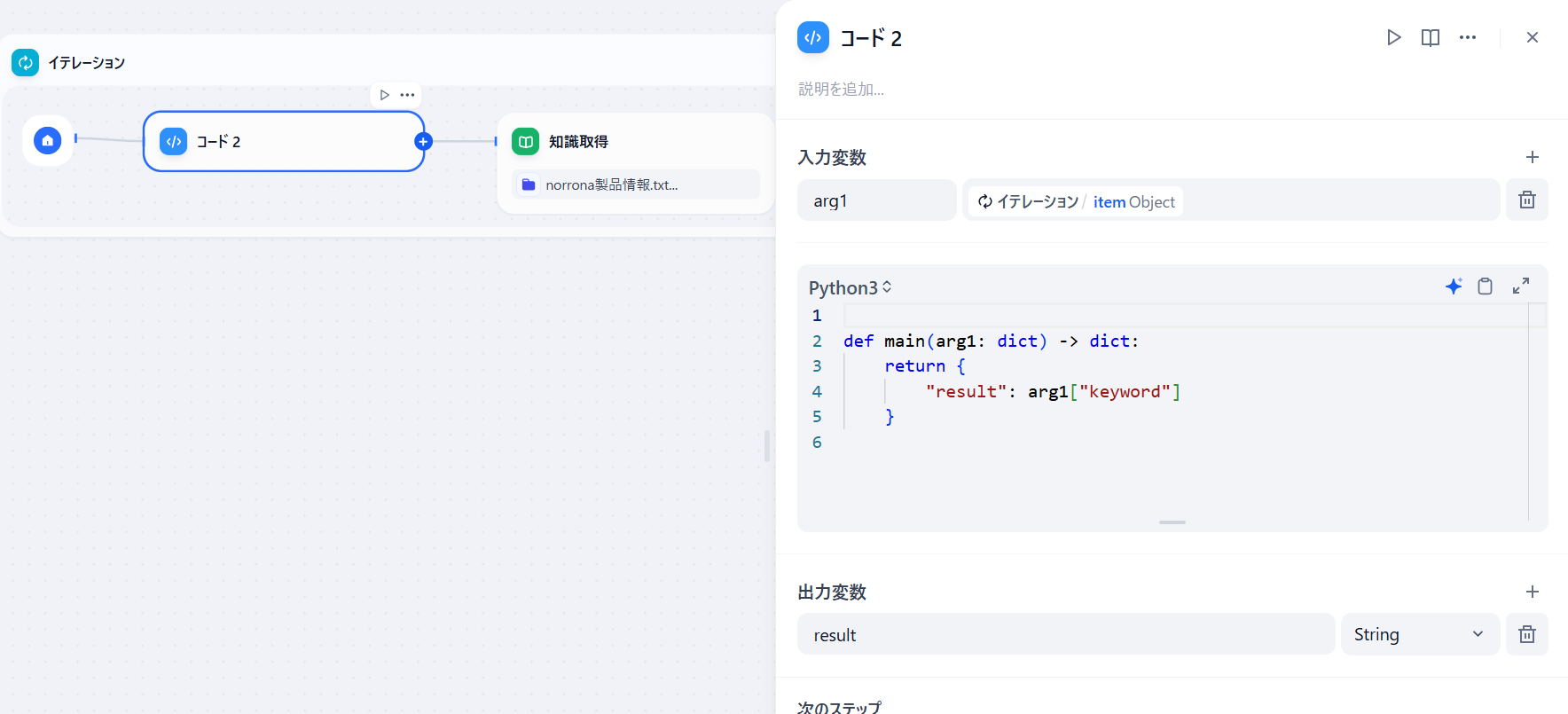The width and height of the screenshot is (1568, 714).
Task: Delete the arg1 input variable
Action: (x=1526, y=200)
